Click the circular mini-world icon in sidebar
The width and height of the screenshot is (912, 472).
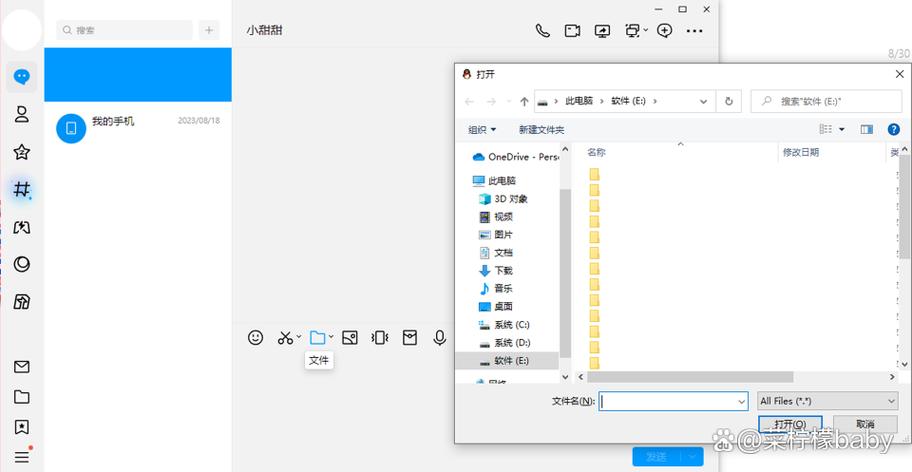[x=22, y=264]
